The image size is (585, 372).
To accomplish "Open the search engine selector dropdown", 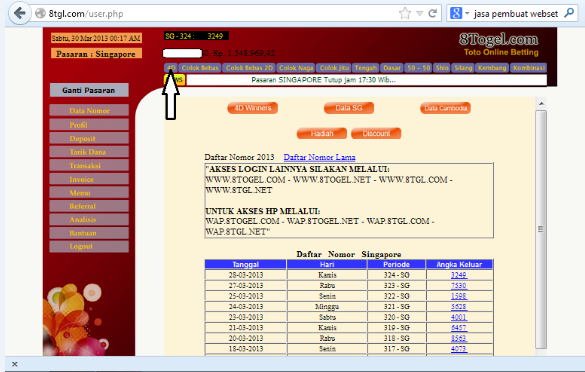I will tap(460, 14).
